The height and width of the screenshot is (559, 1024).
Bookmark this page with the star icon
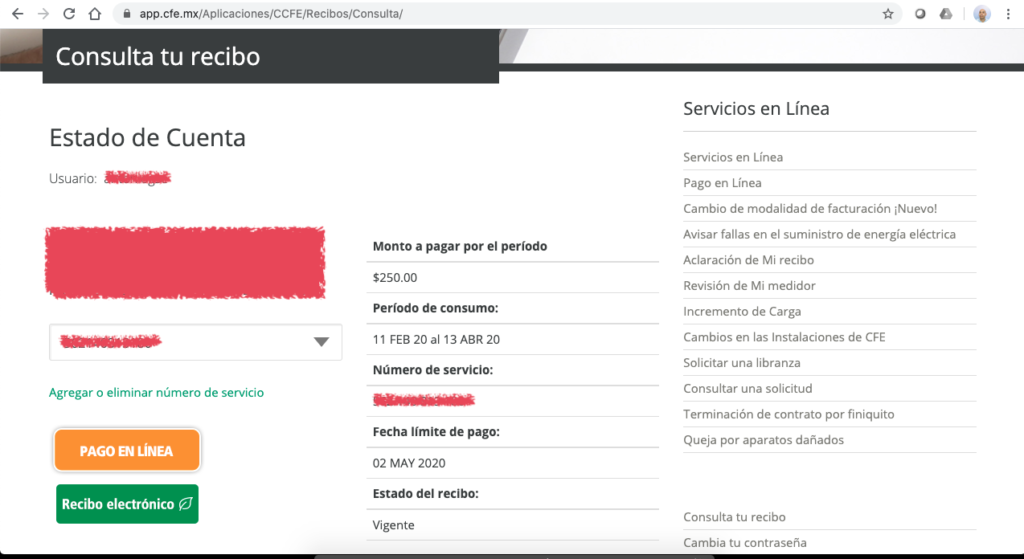888,14
